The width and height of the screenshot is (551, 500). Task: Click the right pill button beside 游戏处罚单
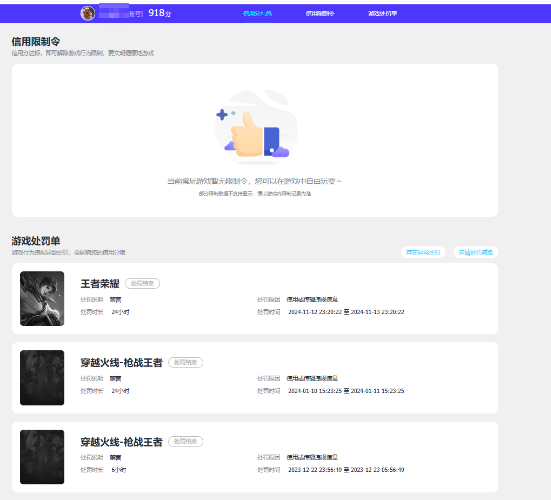click(x=476, y=252)
